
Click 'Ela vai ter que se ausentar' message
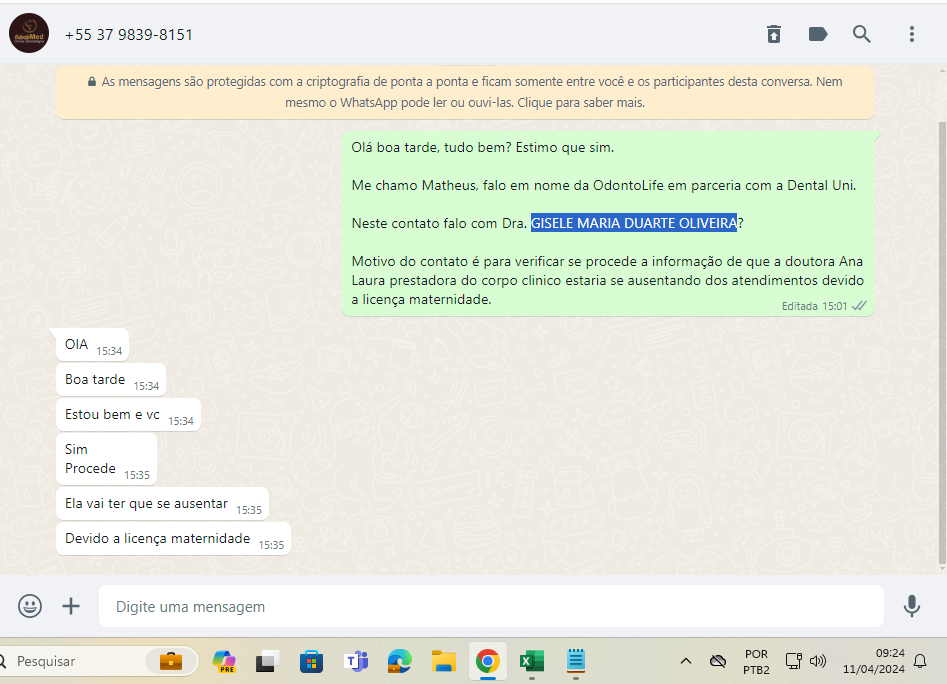point(162,503)
